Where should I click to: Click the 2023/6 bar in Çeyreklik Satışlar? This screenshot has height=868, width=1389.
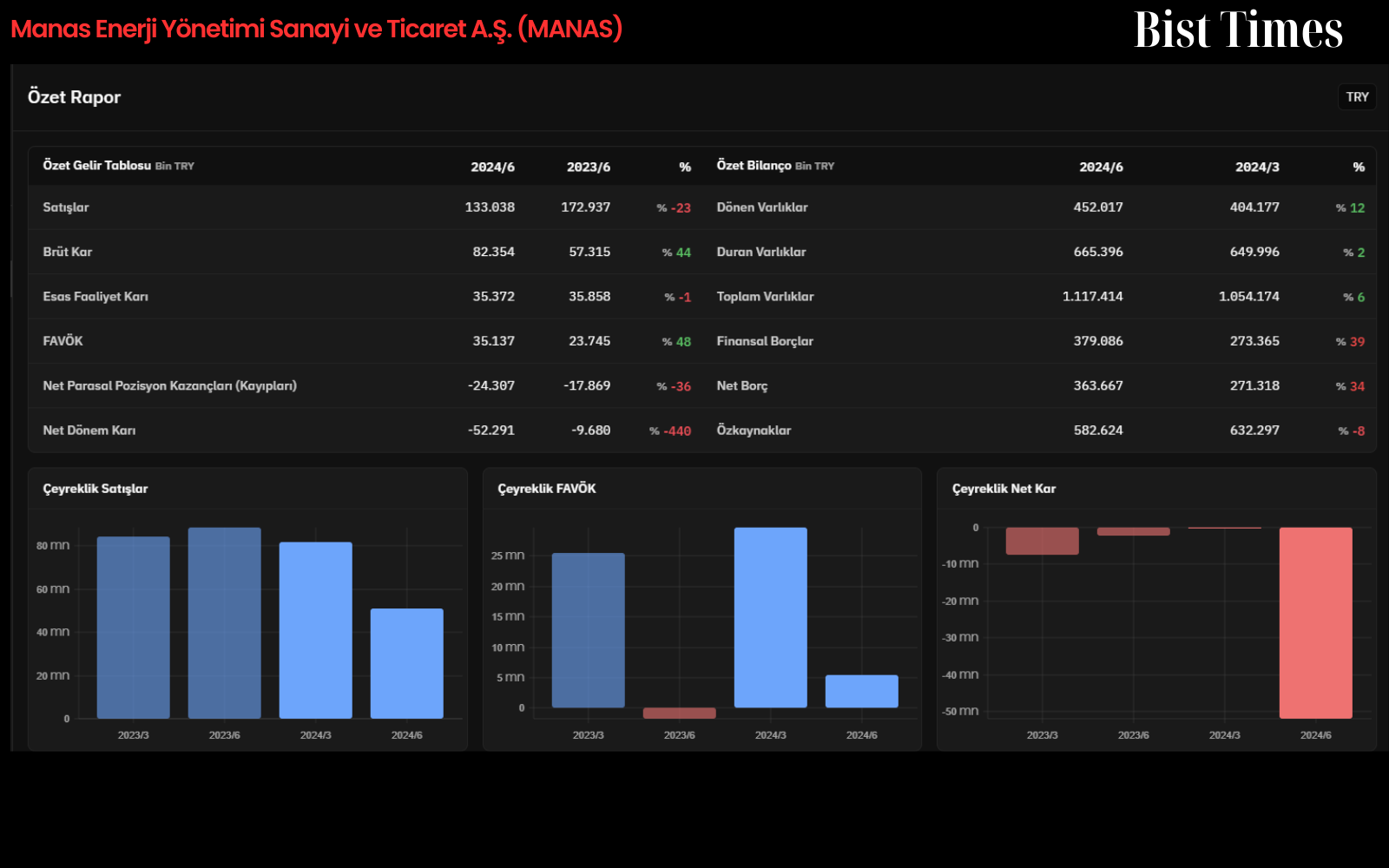click(225, 623)
